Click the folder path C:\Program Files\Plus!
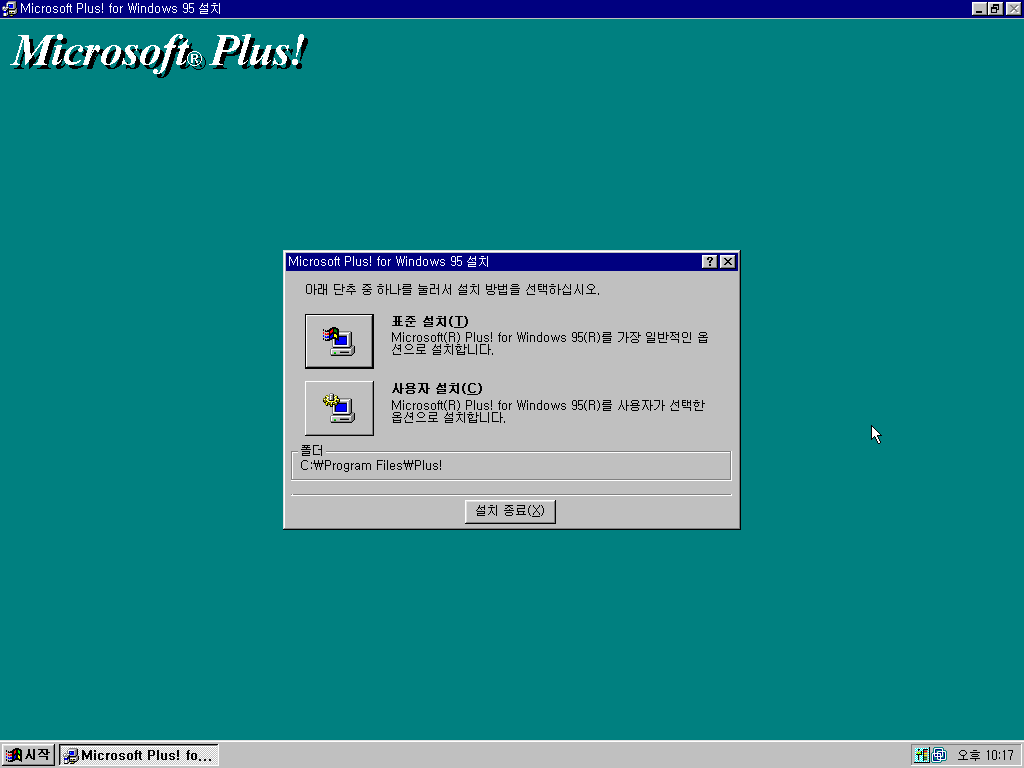Image resolution: width=1024 pixels, height=768 pixels. 371,466
